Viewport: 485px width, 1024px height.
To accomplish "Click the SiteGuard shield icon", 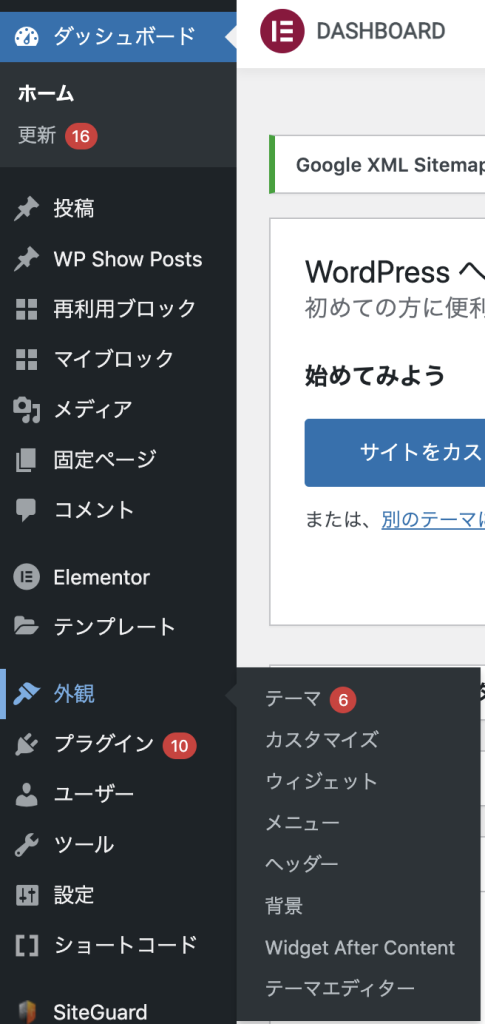I will 27,1012.
